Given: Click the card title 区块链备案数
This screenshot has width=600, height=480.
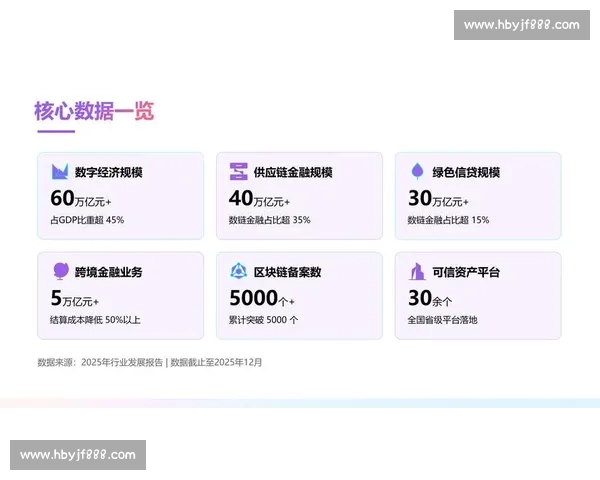Looking at the screenshot, I should pyautogui.click(x=287, y=272).
